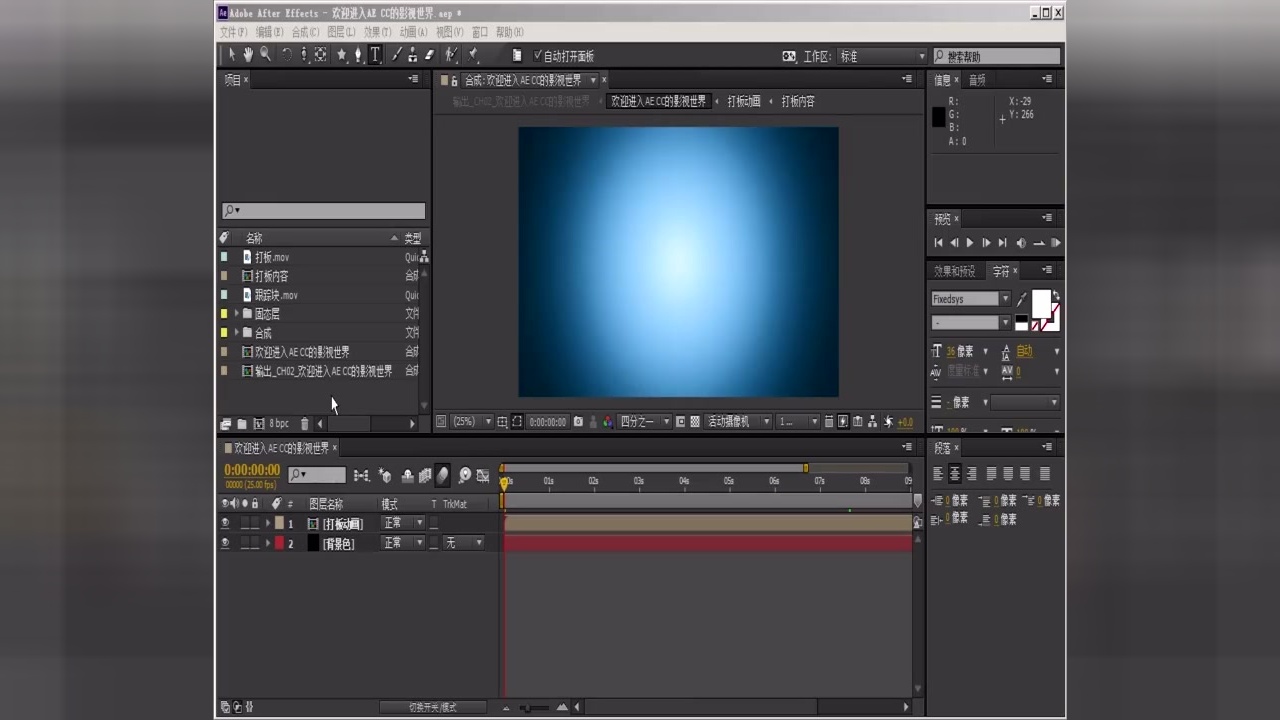Select the Brush tool

396,55
